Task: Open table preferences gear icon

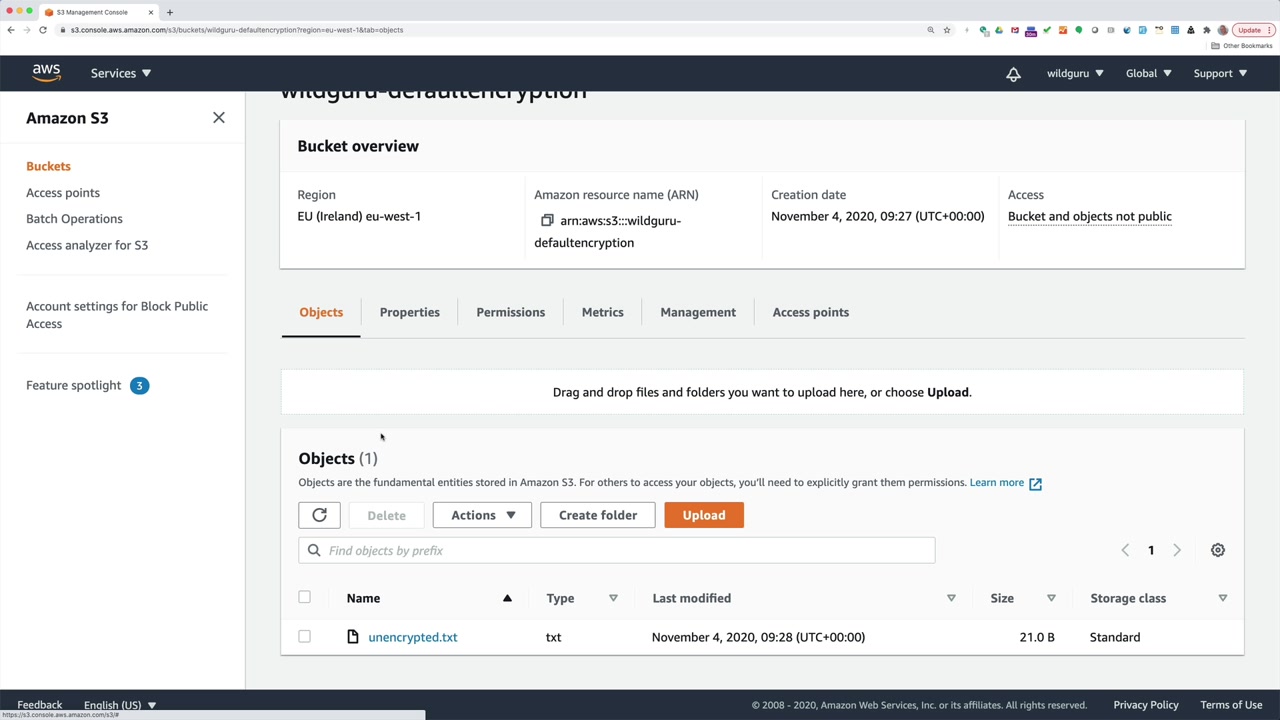Action: point(1217,550)
